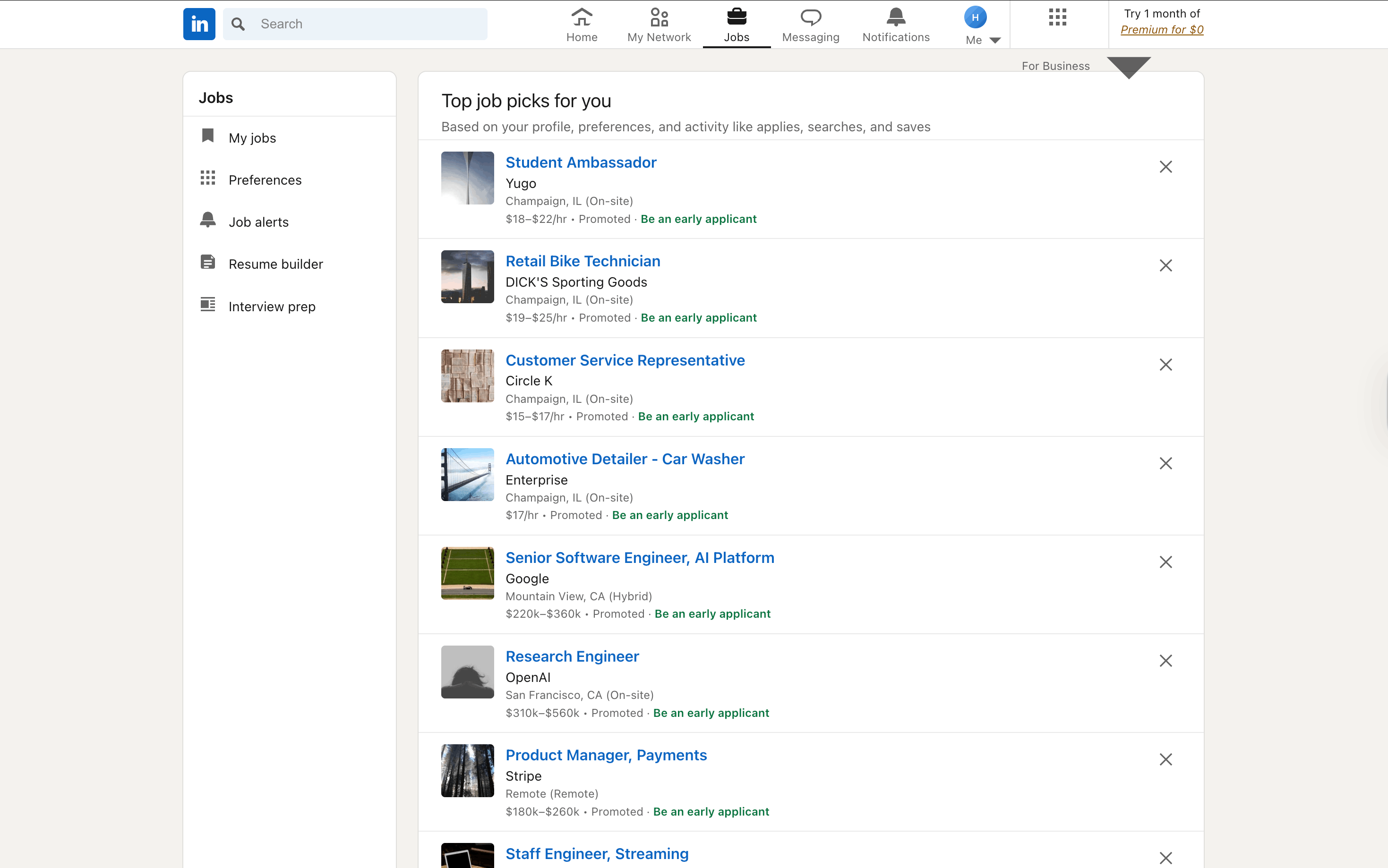
Task: Click the Enterprise company name
Action: tap(536, 480)
